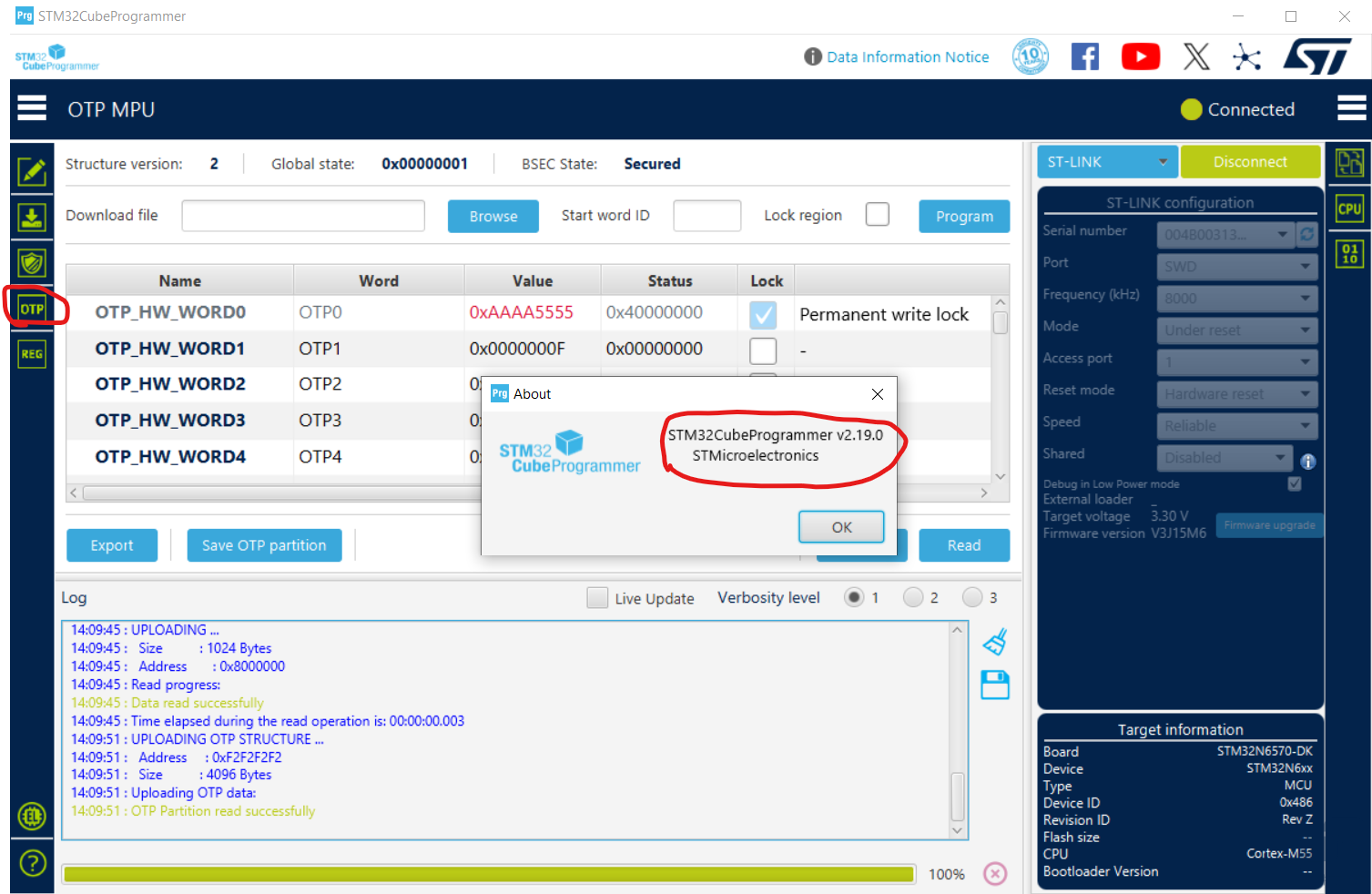Open the REG register viewer icon
1372x894 pixels.
32,354
